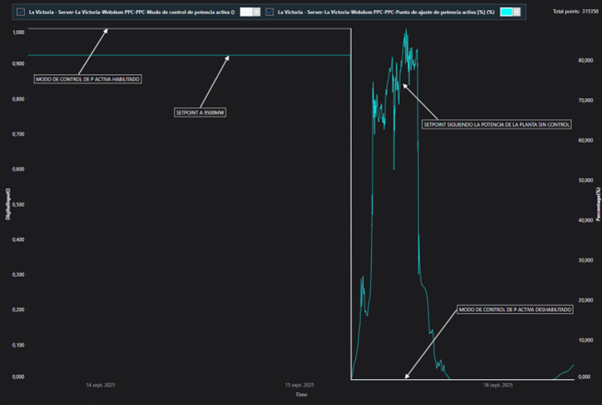Click the 15 sept. 2025 time axis label
The height and width of the screenshot is (405, 602).
click(300, 384)
